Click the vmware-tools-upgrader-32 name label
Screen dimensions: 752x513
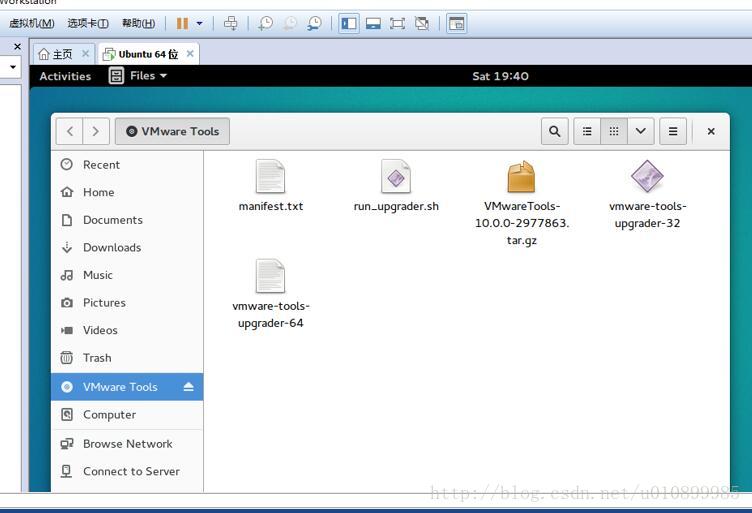647,215
